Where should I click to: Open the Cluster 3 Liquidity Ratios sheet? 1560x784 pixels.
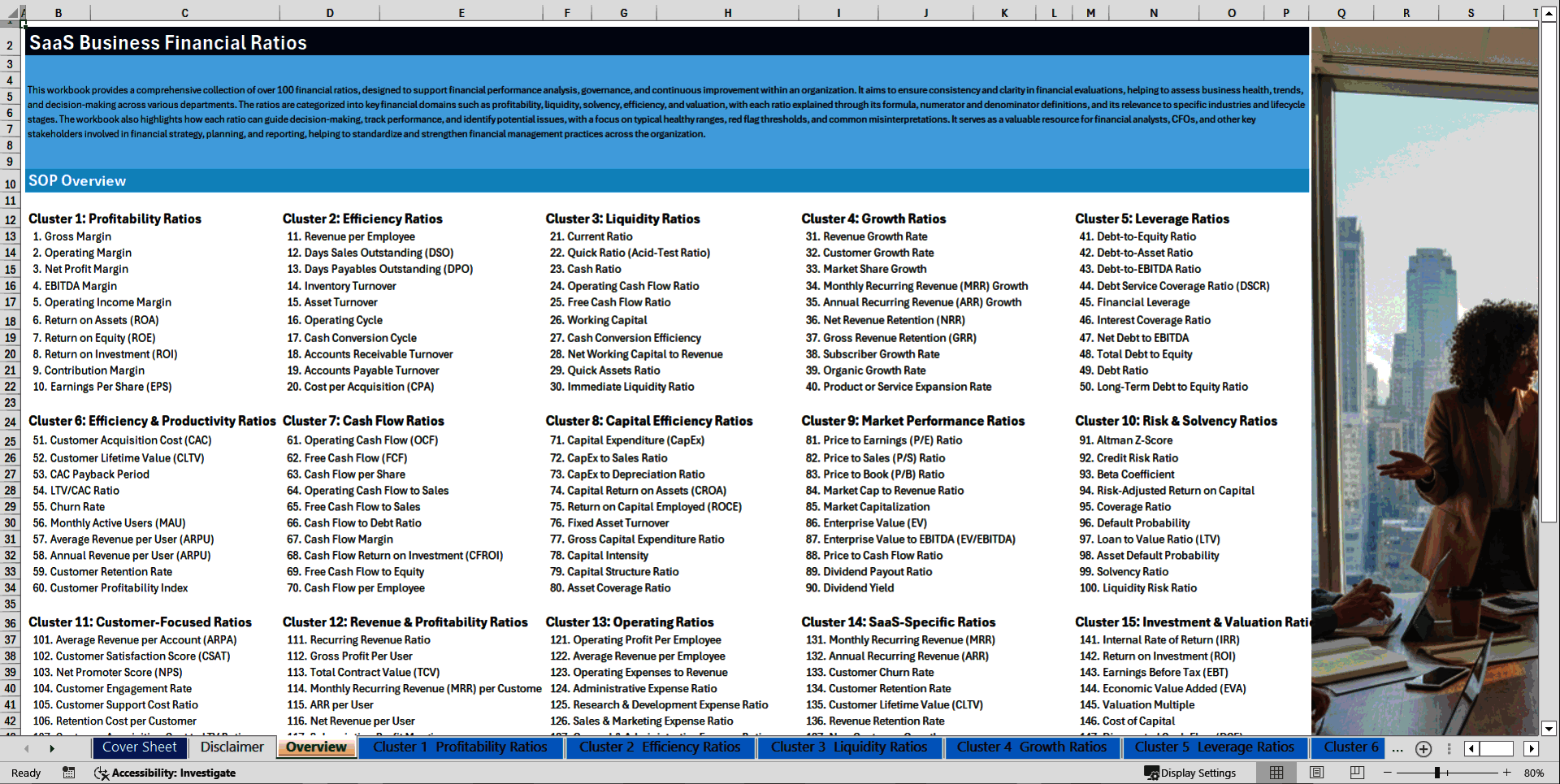point(850,747)
